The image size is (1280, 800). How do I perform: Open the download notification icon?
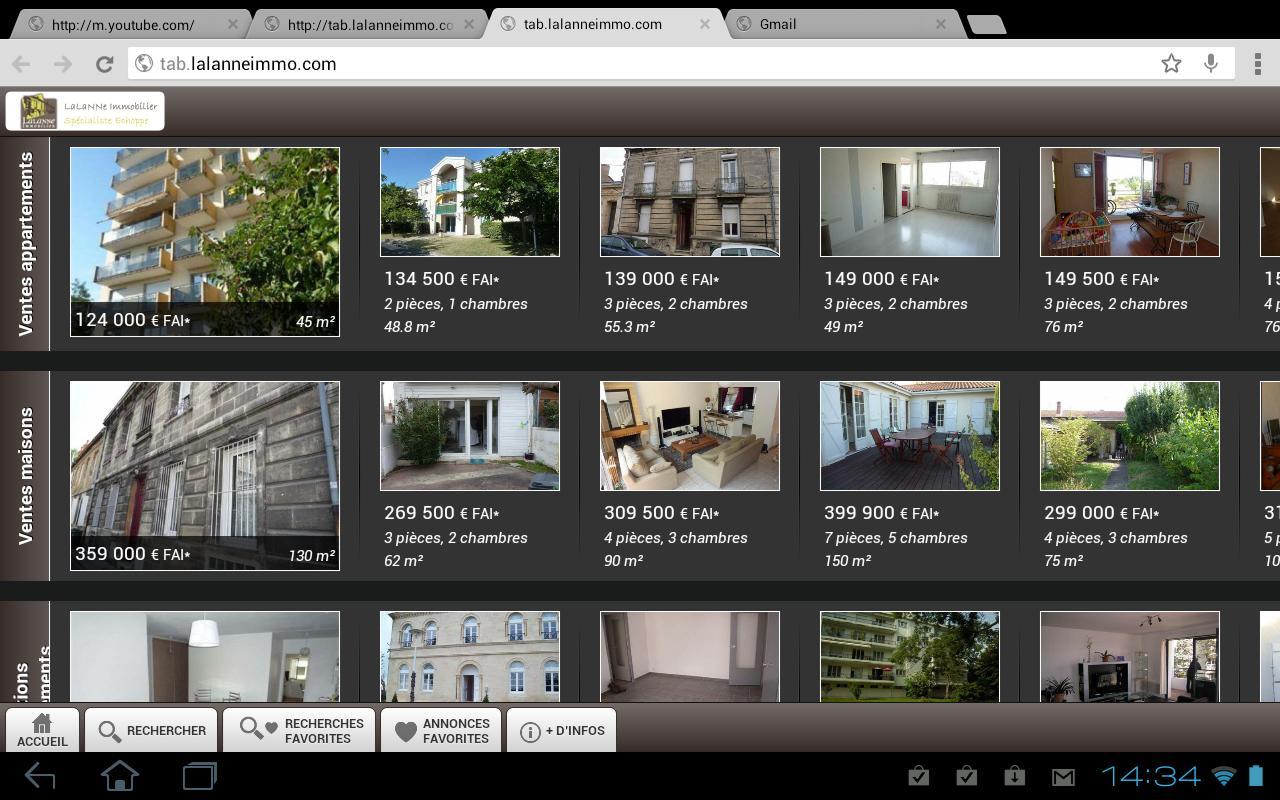(1014, 776)
